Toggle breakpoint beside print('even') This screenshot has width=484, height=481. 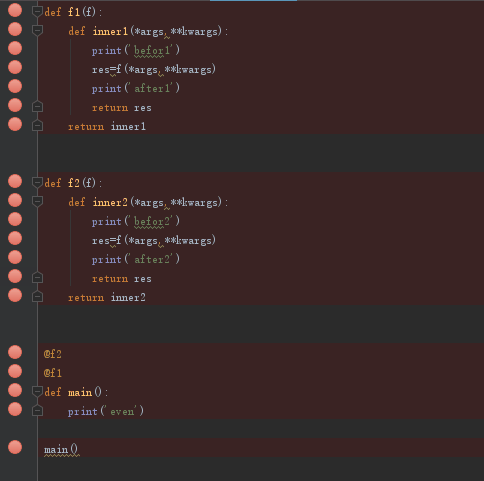click(15, 409)
